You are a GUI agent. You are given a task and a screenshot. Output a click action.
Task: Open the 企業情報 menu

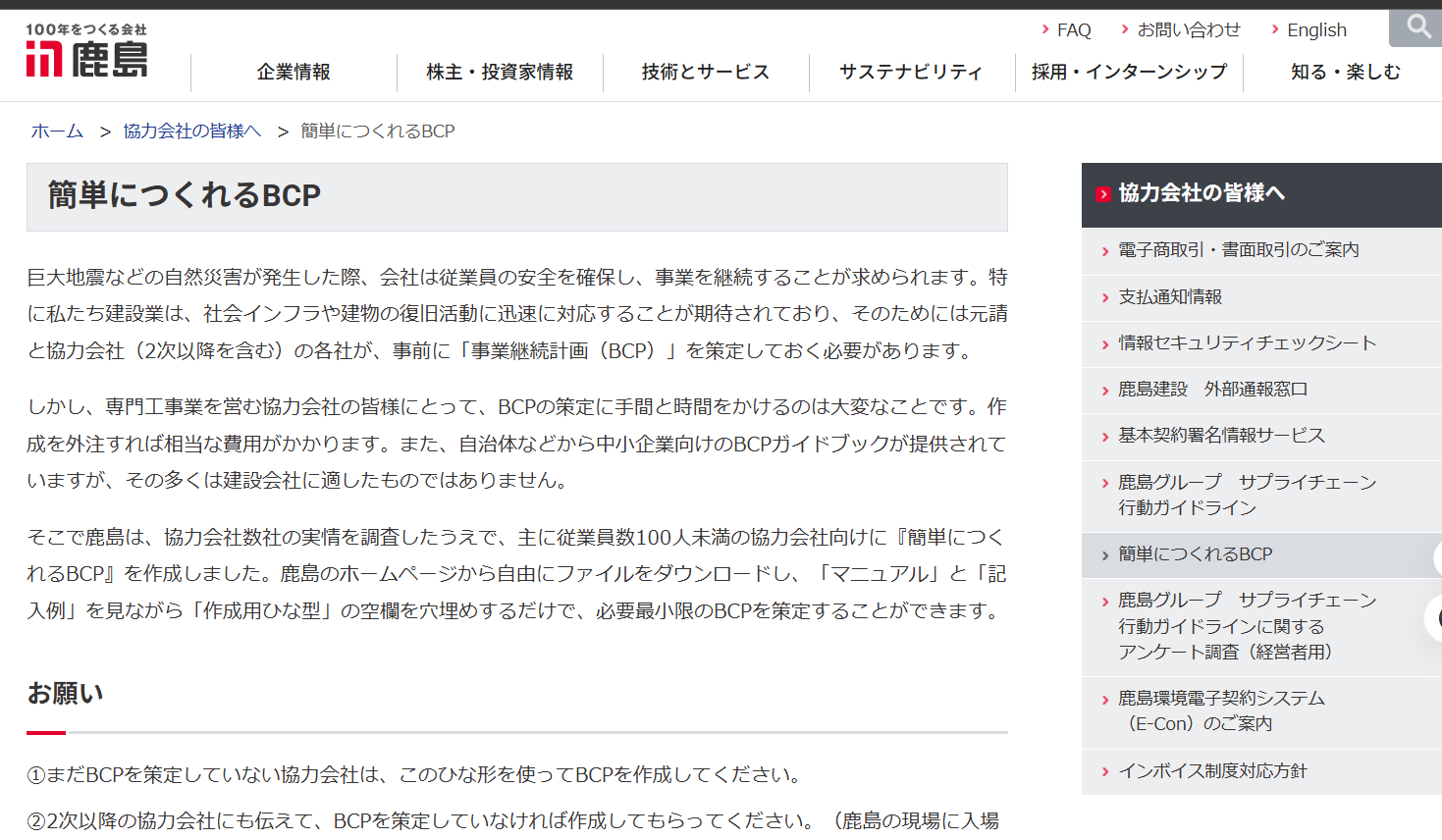[294, 72]
